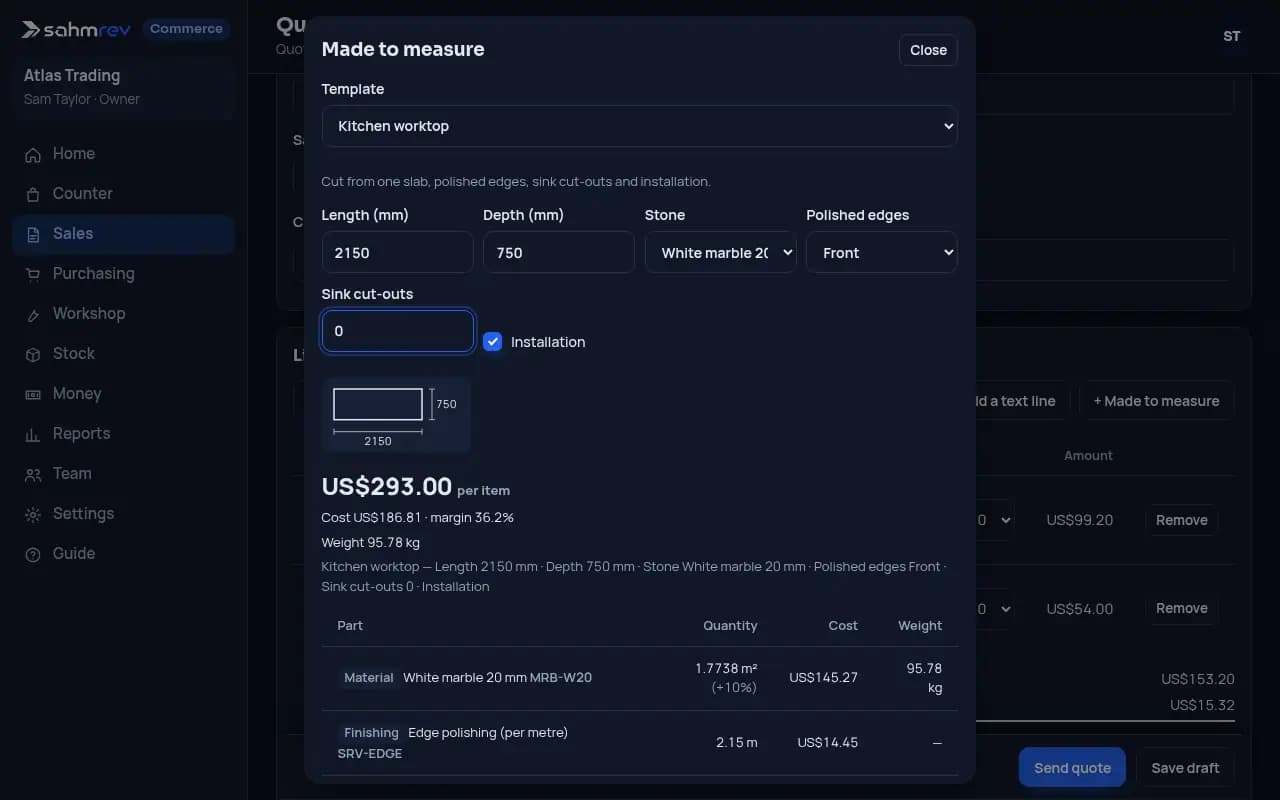
Task: Toggle the Installation checkbox
Action: click(x=492, y=342)
